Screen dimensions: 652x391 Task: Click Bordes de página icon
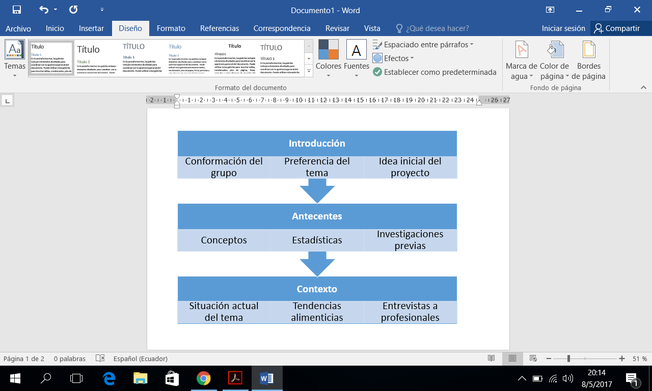[588, 60]
